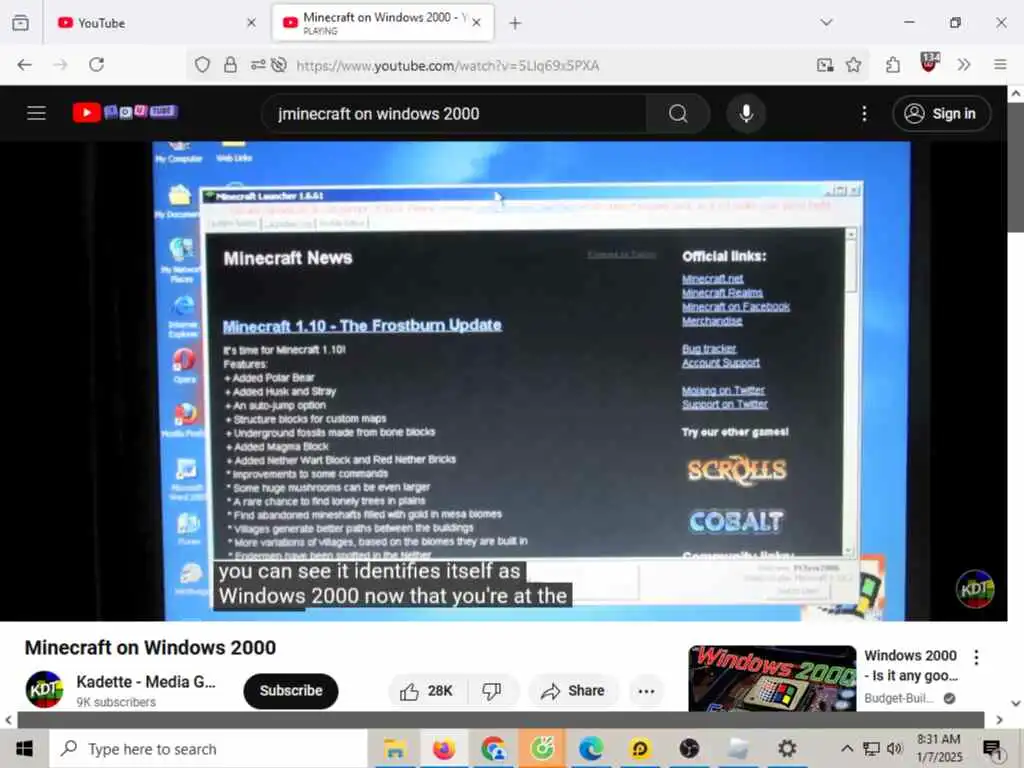Viewport: 1024px width, 768px height.
Task: Submit search with magnifying glass button
Action: (x=678, y=114)
